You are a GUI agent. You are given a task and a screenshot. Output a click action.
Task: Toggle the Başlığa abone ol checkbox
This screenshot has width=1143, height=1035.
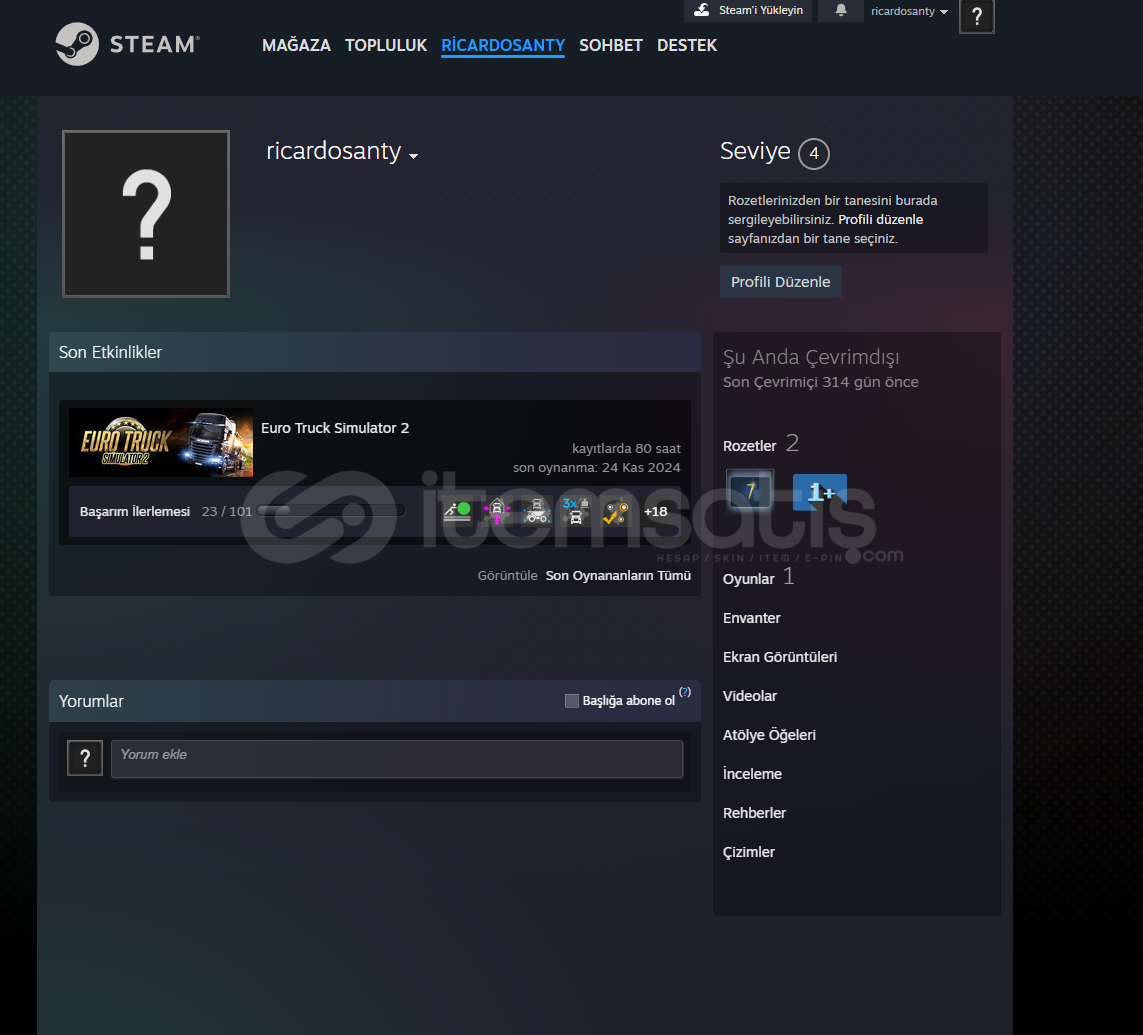click(572, 700)
